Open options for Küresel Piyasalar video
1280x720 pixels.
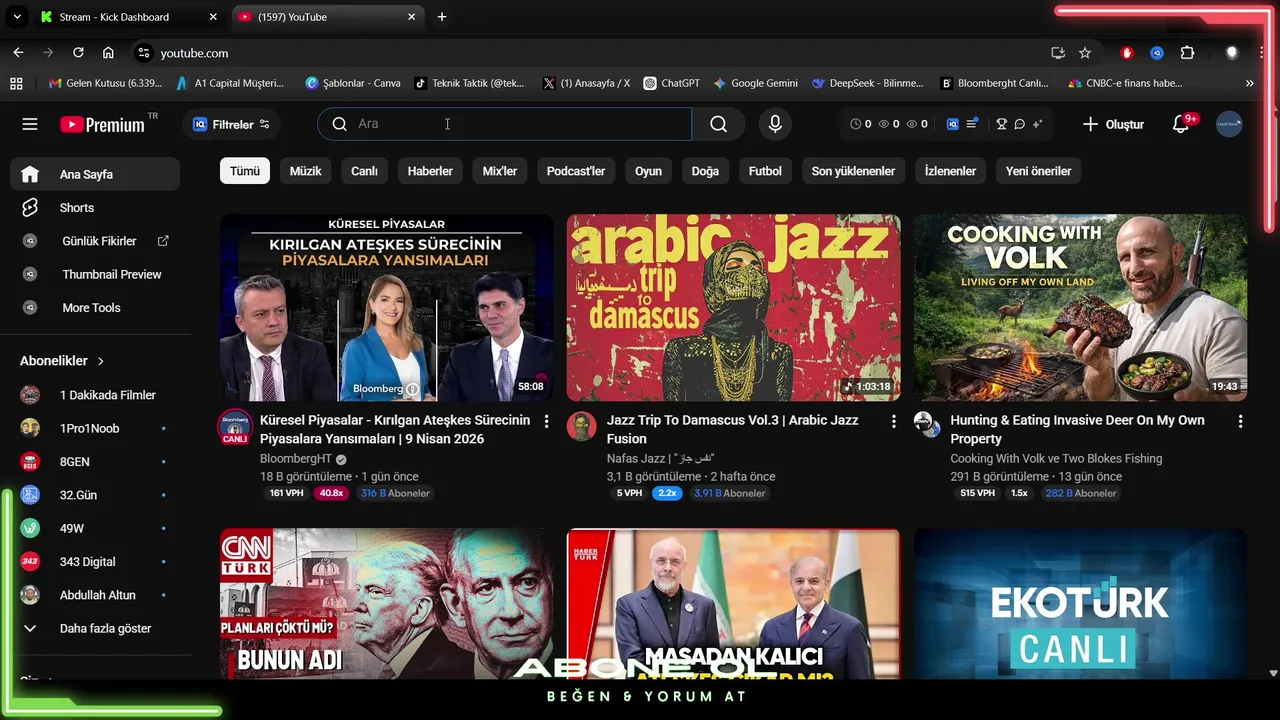click(546, 422)
